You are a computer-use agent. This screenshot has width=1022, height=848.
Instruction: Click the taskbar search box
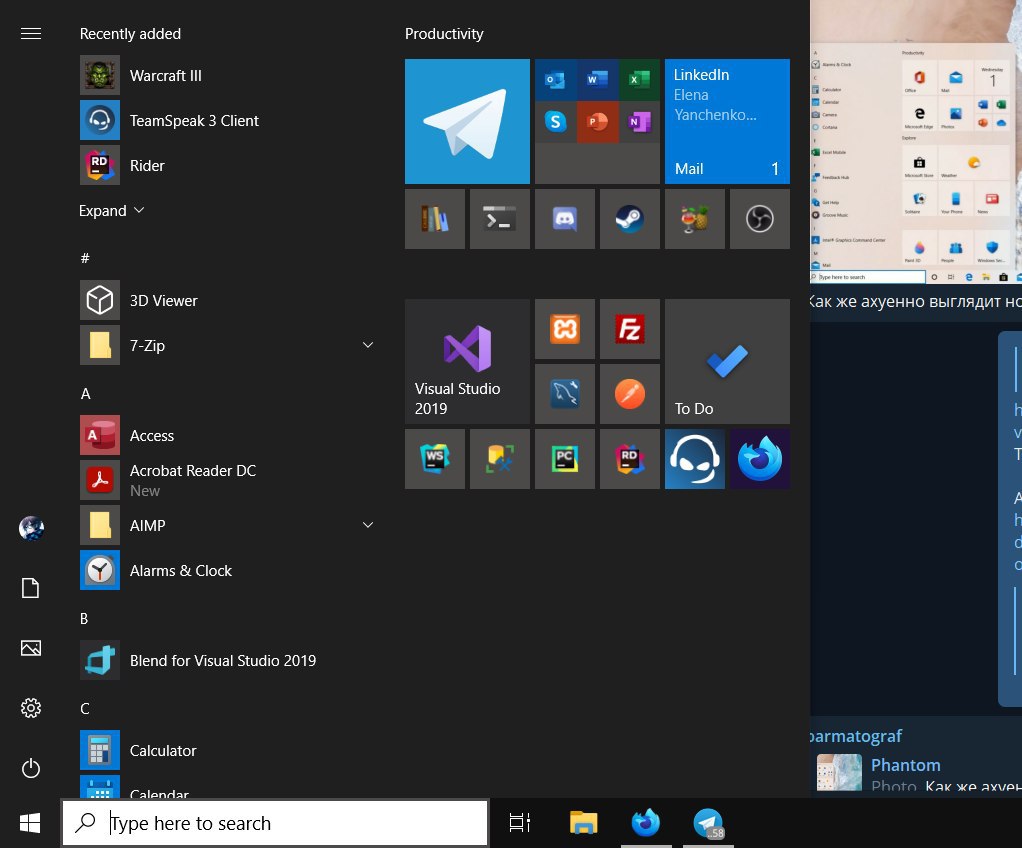tap(275, 823)
